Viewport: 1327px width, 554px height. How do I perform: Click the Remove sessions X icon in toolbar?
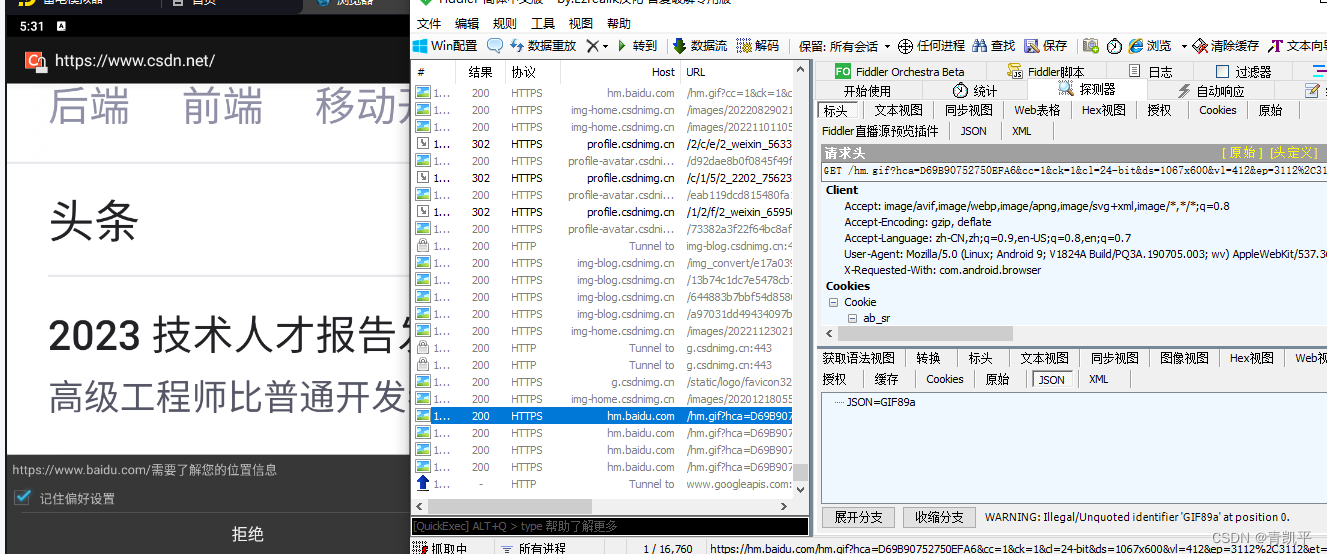pos(593,46)
